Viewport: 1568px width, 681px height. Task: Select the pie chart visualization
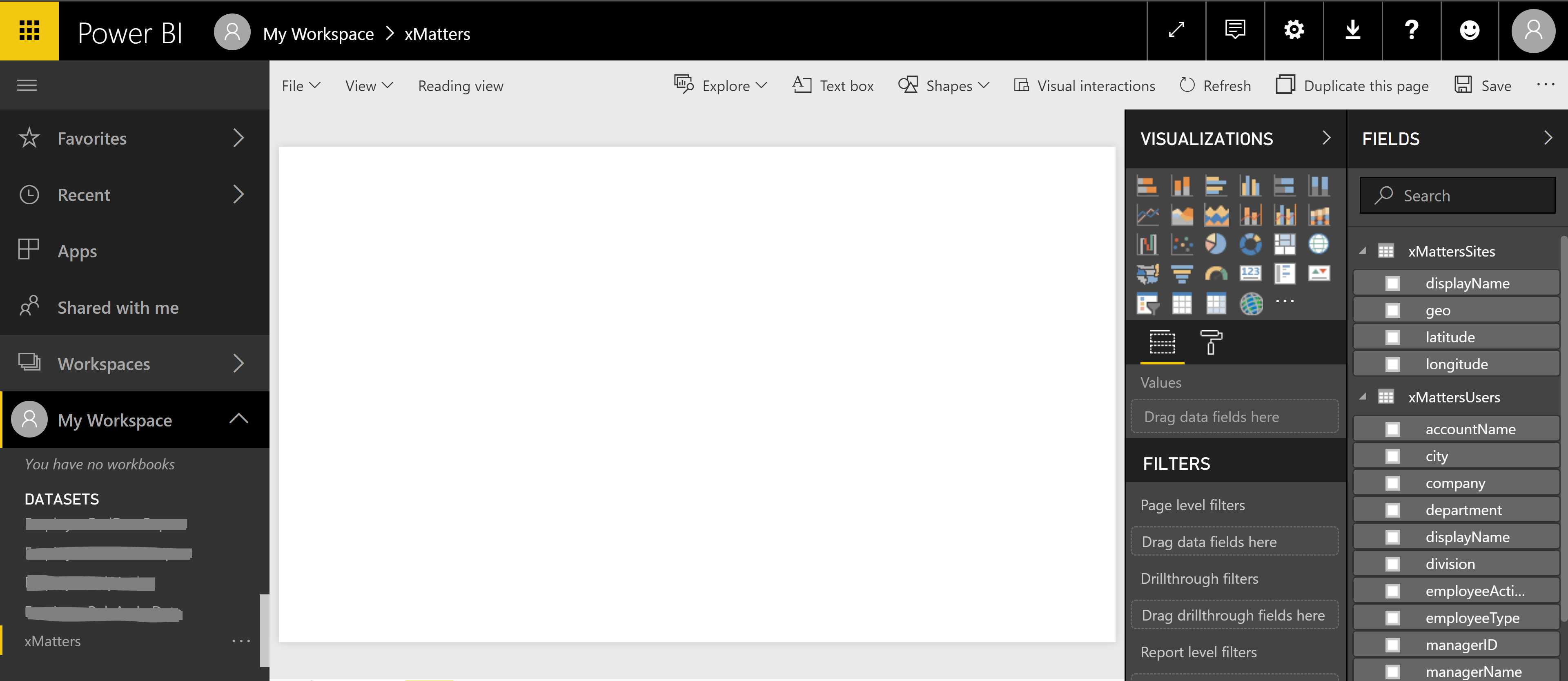tap(1216, 244)
